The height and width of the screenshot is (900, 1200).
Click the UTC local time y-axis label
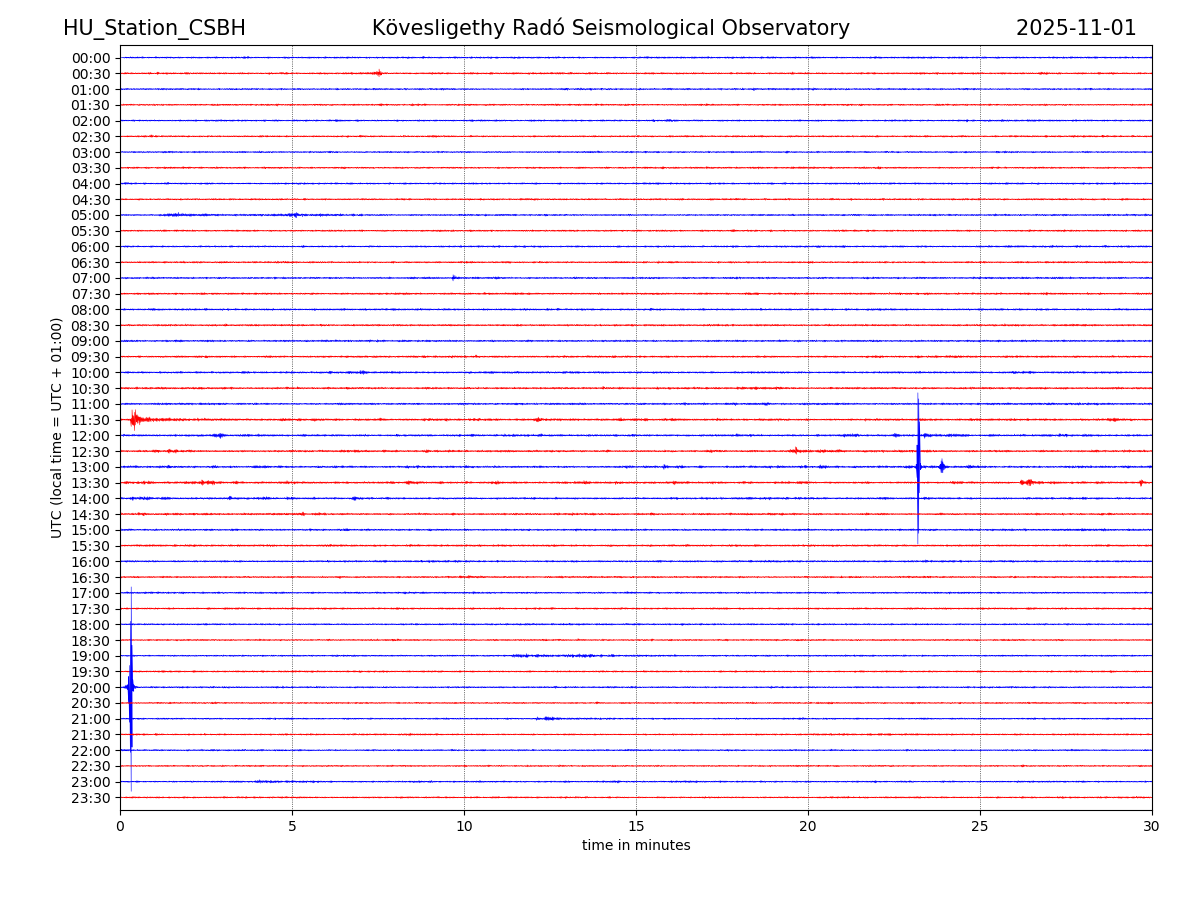(57, 427)
